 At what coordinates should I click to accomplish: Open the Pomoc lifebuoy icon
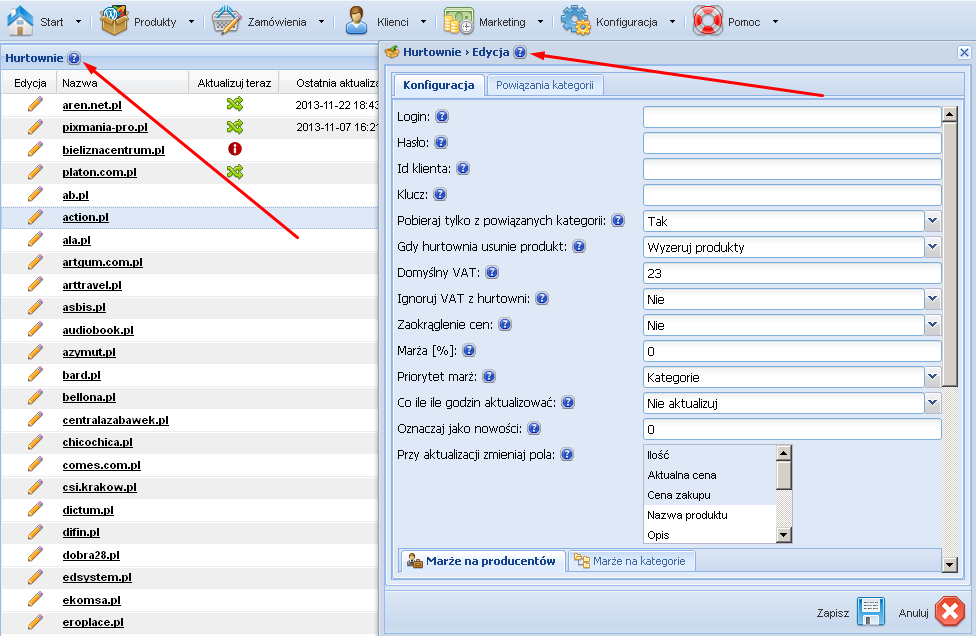point(708,21)
